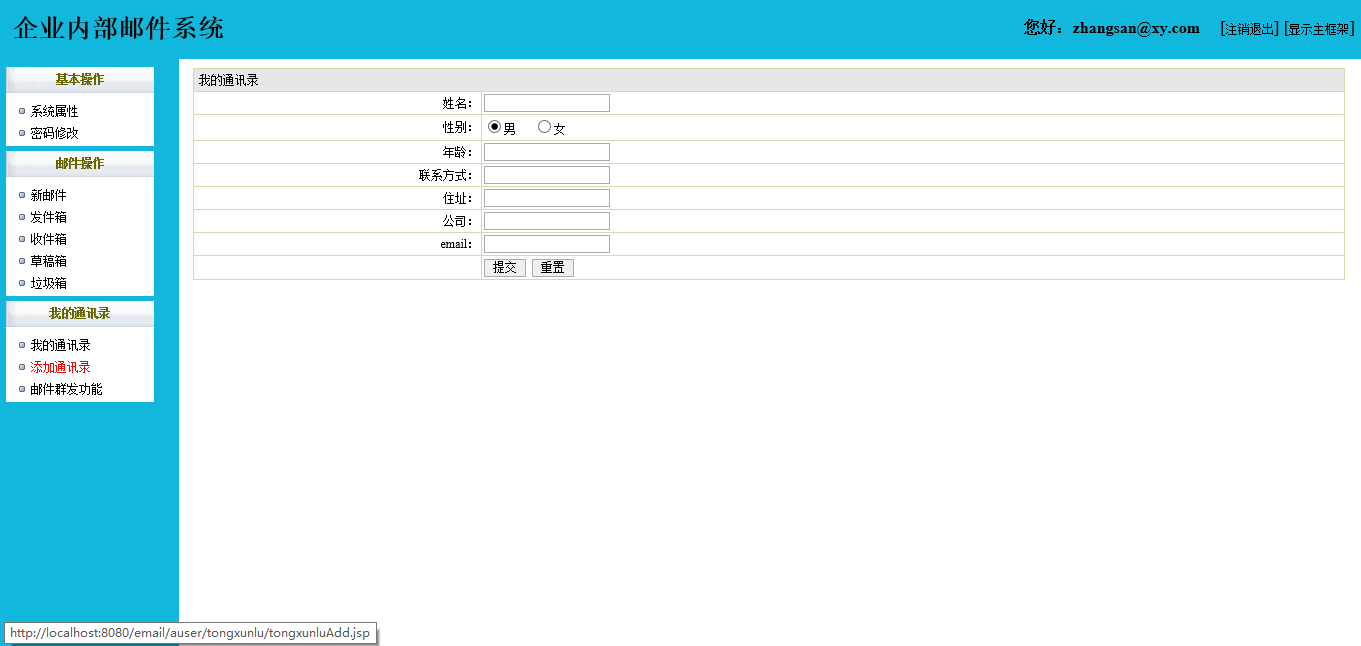Click the bullet icon beside 邮件群发功能

pos(22,389)
